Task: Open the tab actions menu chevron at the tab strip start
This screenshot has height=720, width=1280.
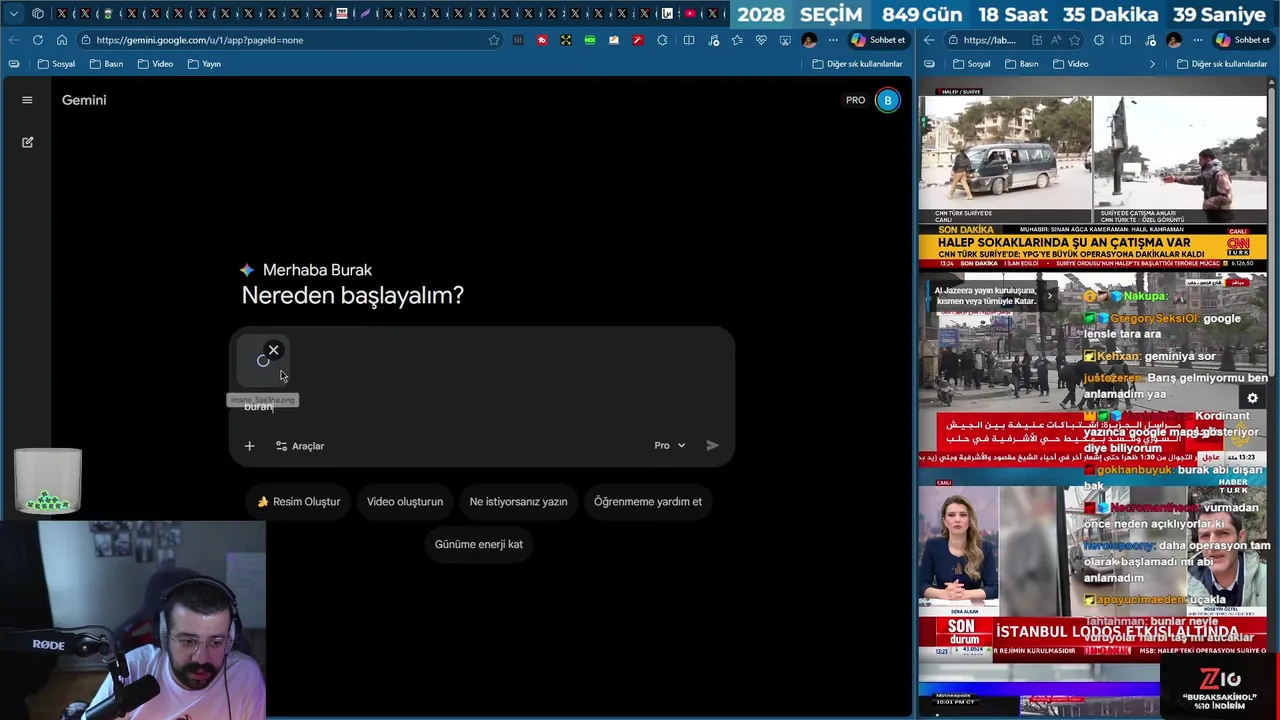Action: (13, 14)
